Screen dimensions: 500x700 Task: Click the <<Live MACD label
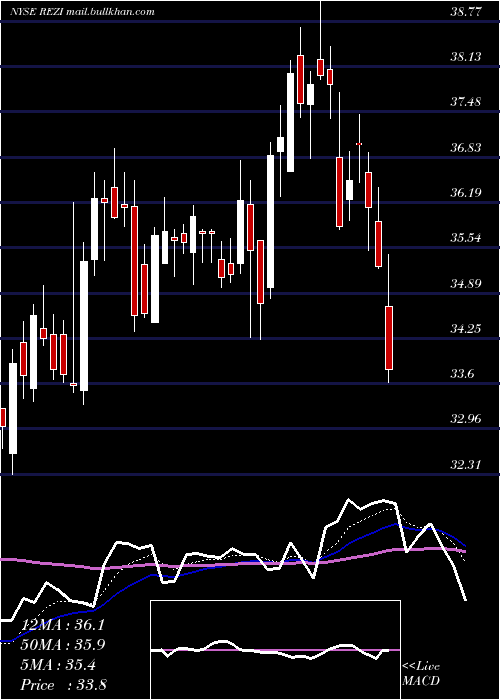pyautogui.click(x=421, y=673)
